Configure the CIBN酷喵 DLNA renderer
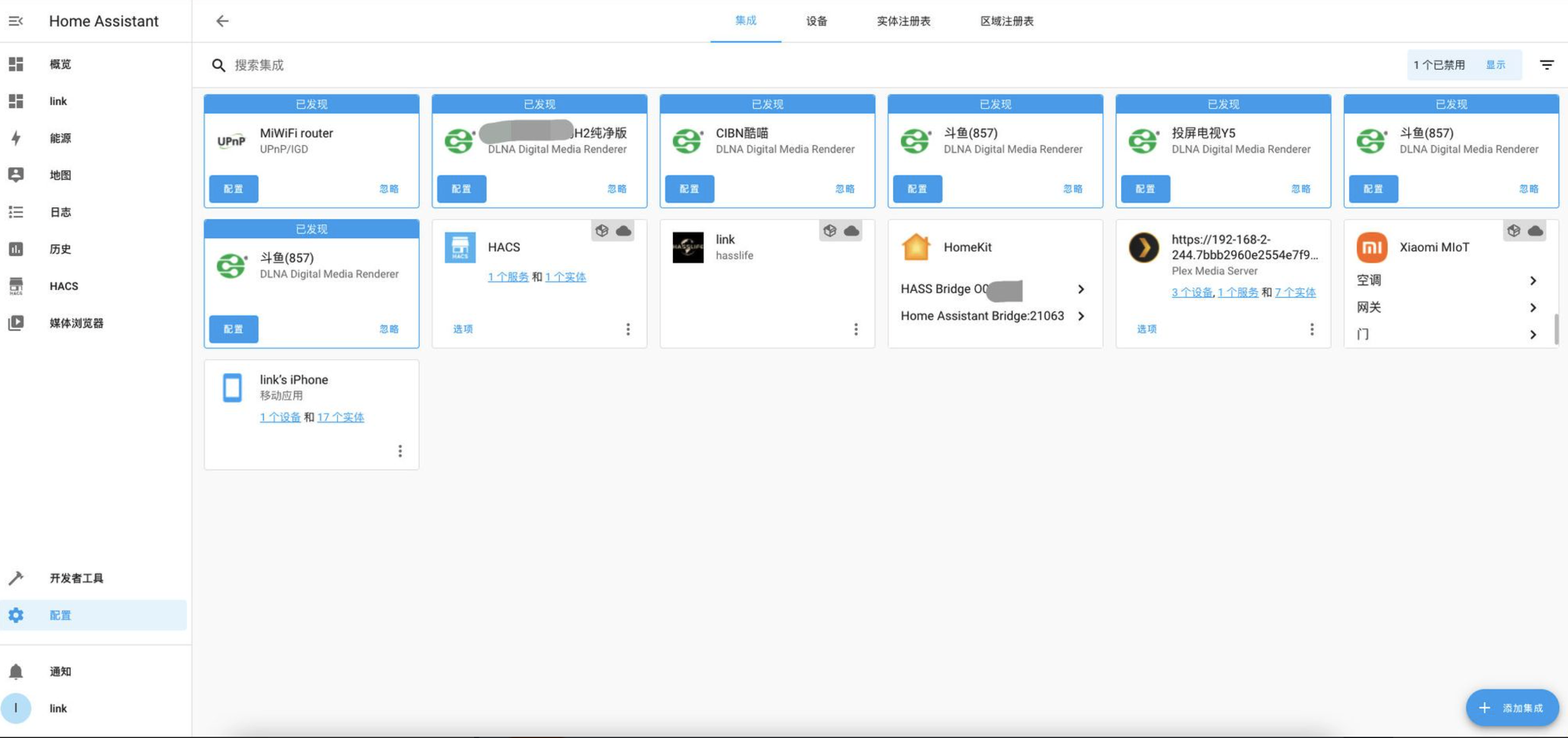The height and width of the screenshot is (738, 1568). pos(690,189)
